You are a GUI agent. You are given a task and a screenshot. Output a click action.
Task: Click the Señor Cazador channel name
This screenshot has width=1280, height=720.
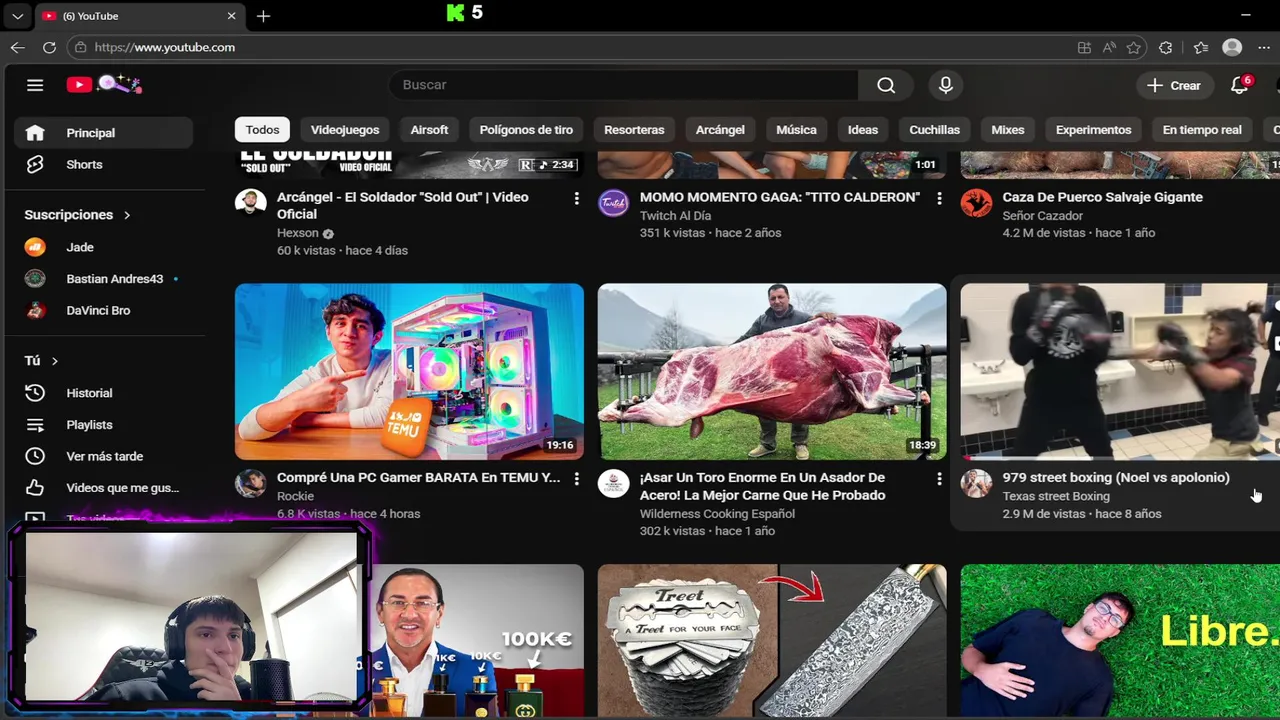coord(1043,216)
